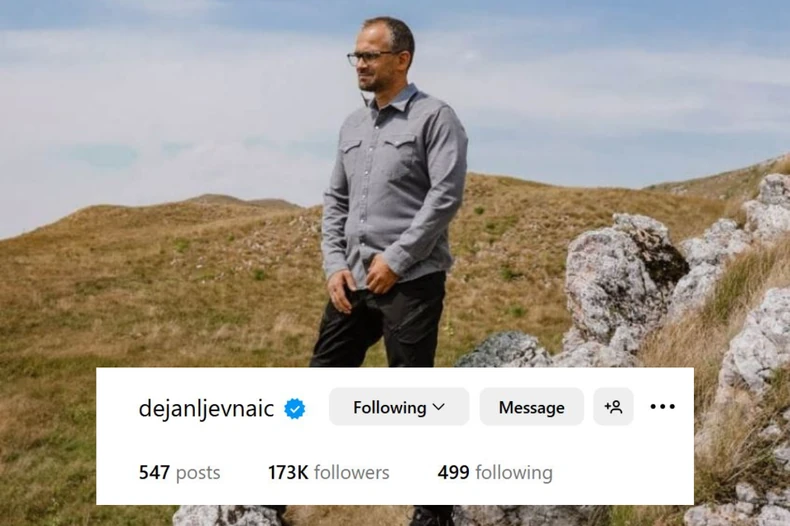Open the 173K followers list
This screenshot has width=790, height=526.
(x=328, y=473)
